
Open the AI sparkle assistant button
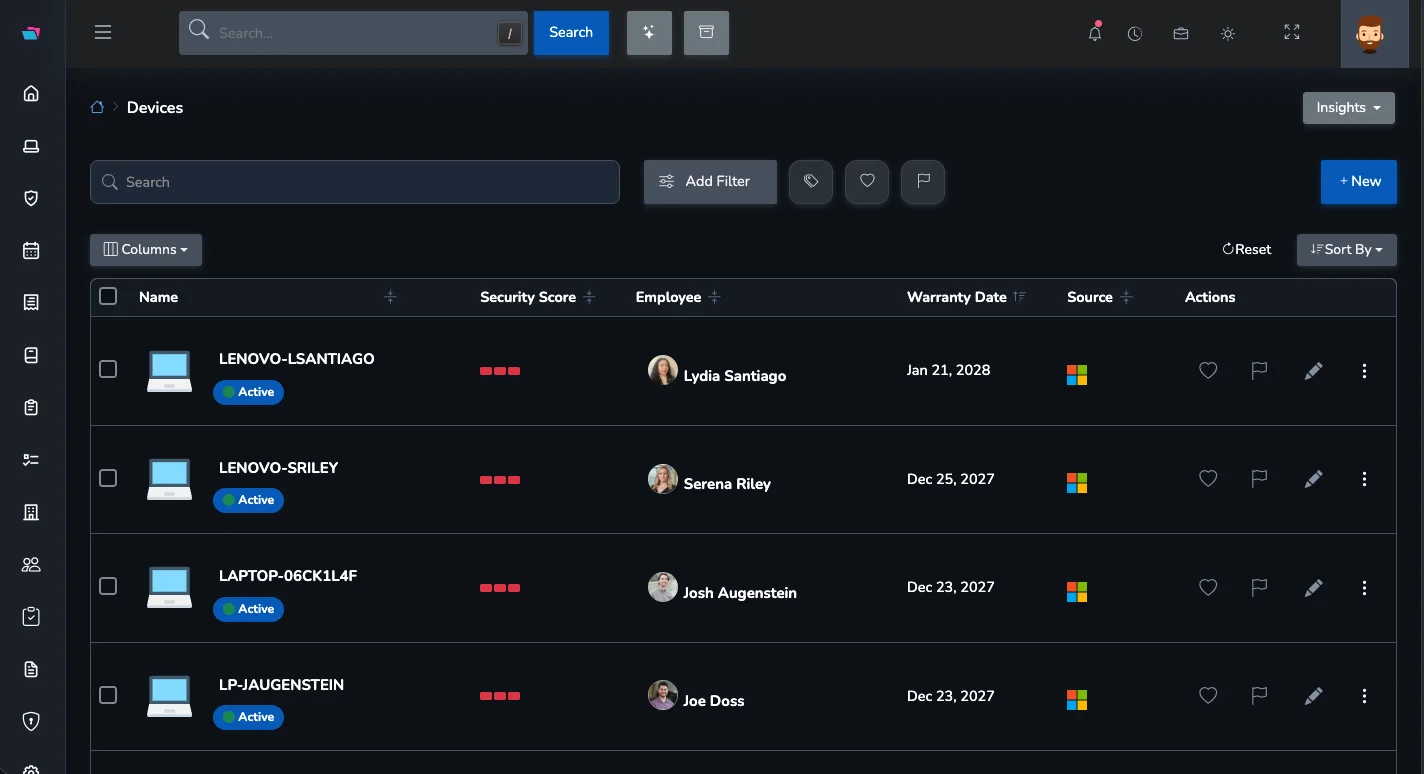649,33
